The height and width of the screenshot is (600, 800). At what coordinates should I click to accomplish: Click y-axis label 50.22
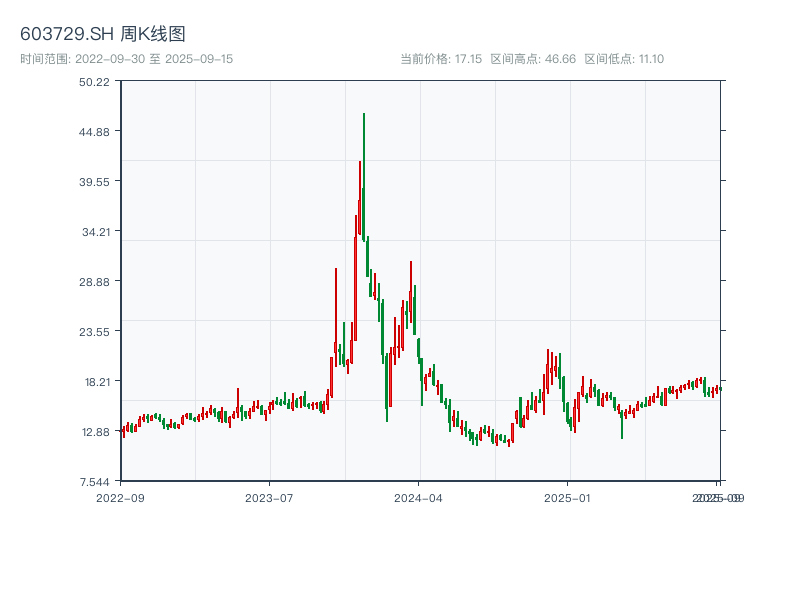(x=94, y=82)
